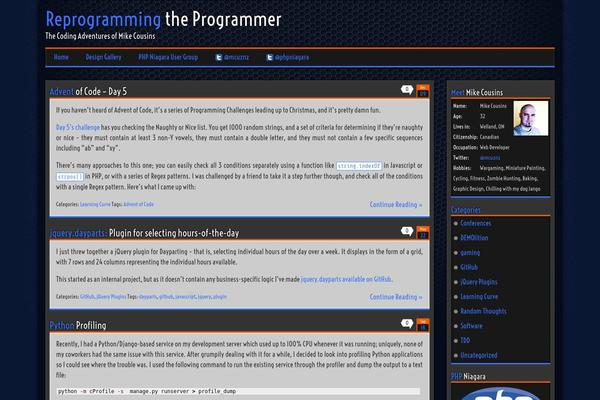Open Learning Curve category under Advent post

95,204
